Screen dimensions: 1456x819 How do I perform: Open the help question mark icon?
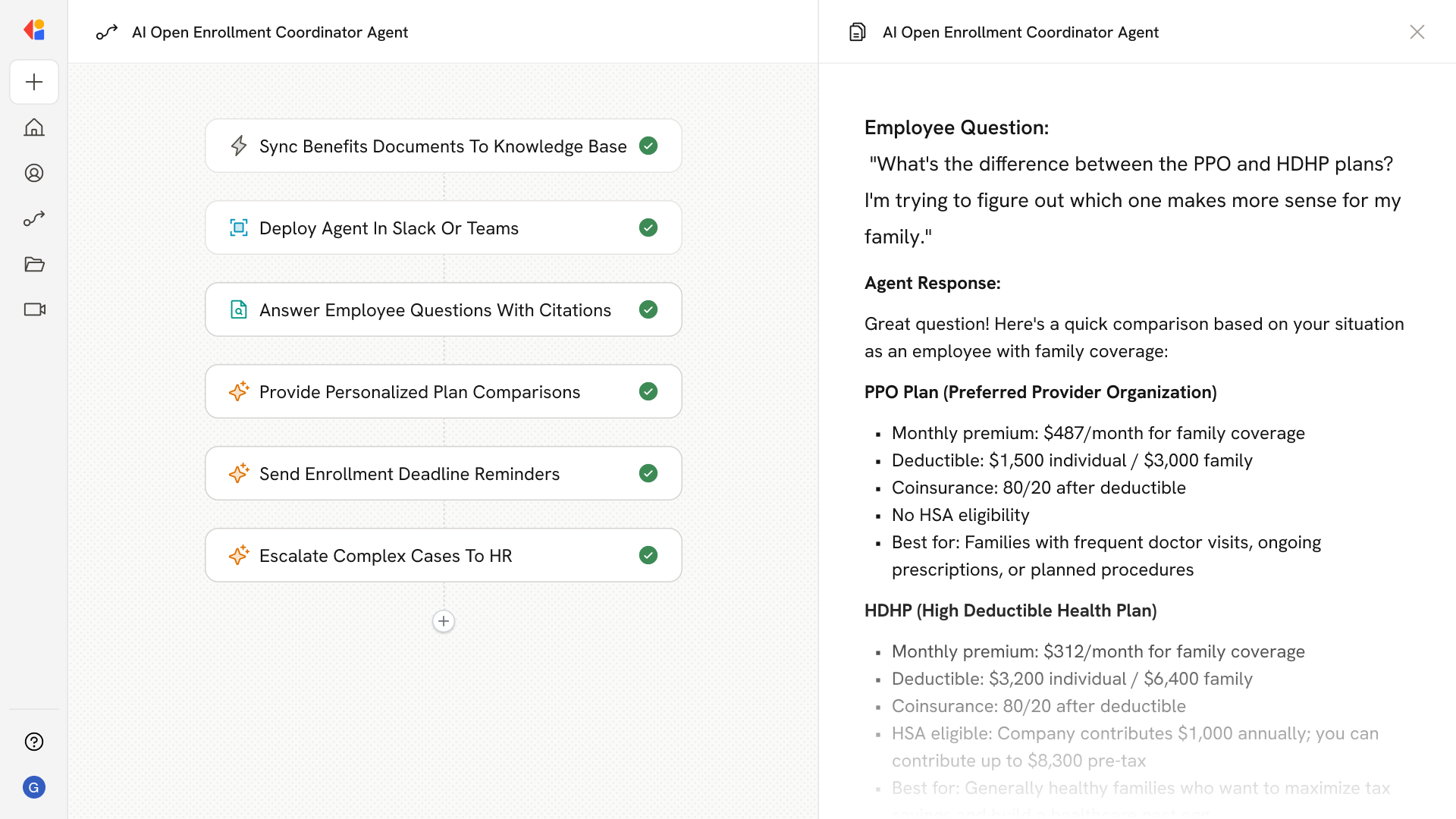(34, 742)
